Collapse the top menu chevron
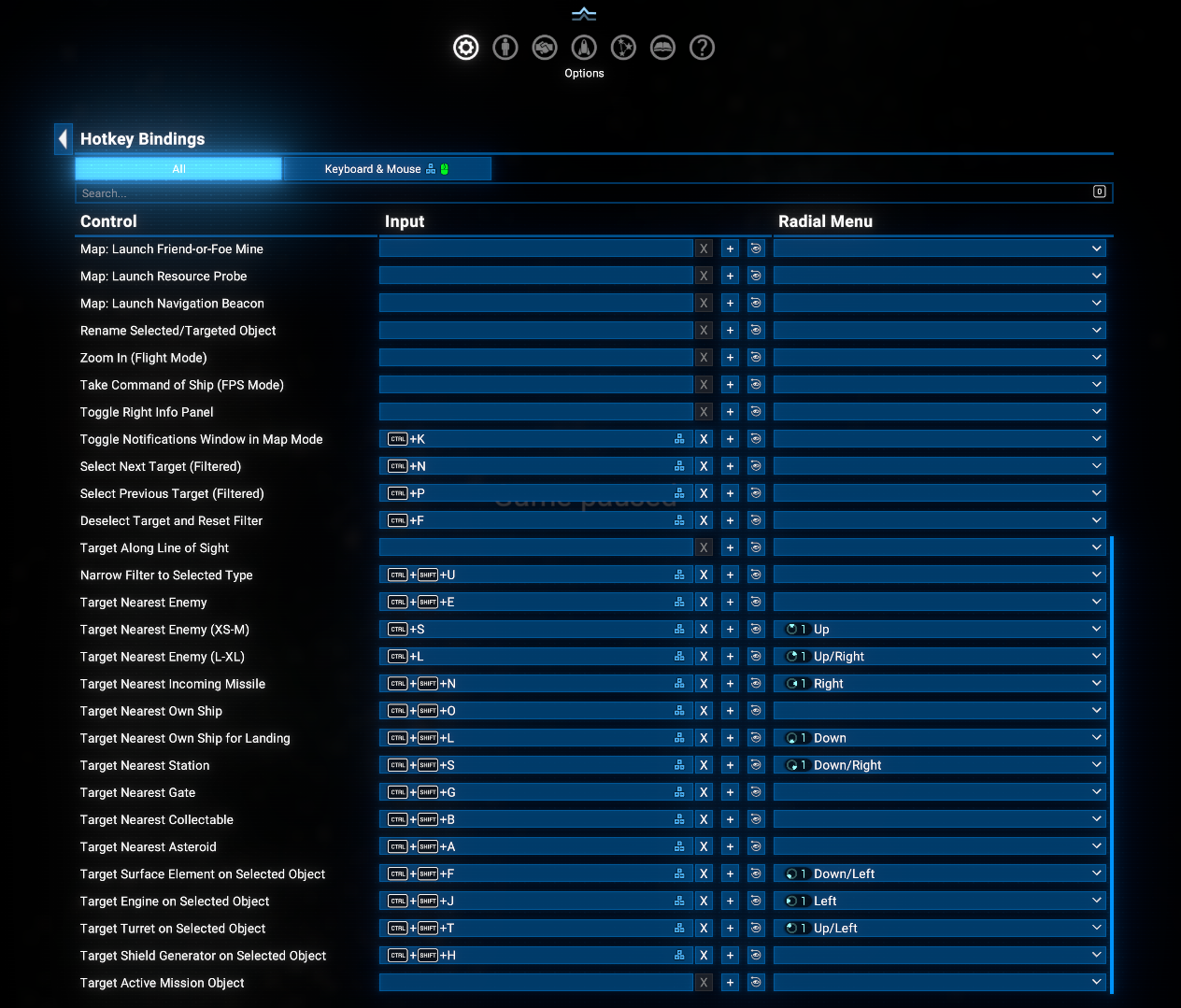1181x1008 pixels. pyautogui.click(x=584, y=14)
